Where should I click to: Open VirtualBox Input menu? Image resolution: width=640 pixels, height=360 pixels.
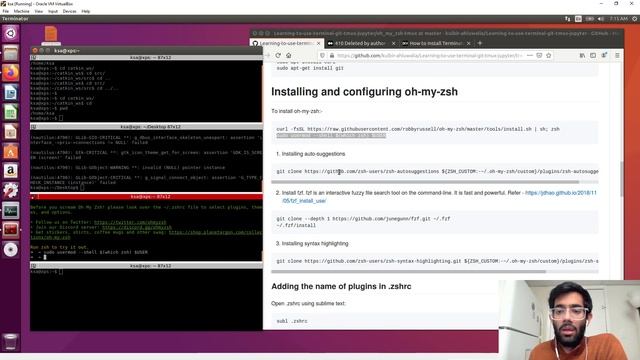pos(53,11)
